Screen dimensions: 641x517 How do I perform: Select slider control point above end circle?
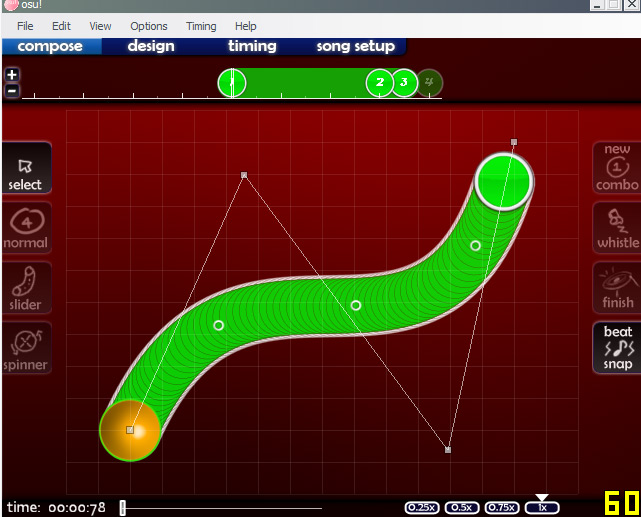514,142
